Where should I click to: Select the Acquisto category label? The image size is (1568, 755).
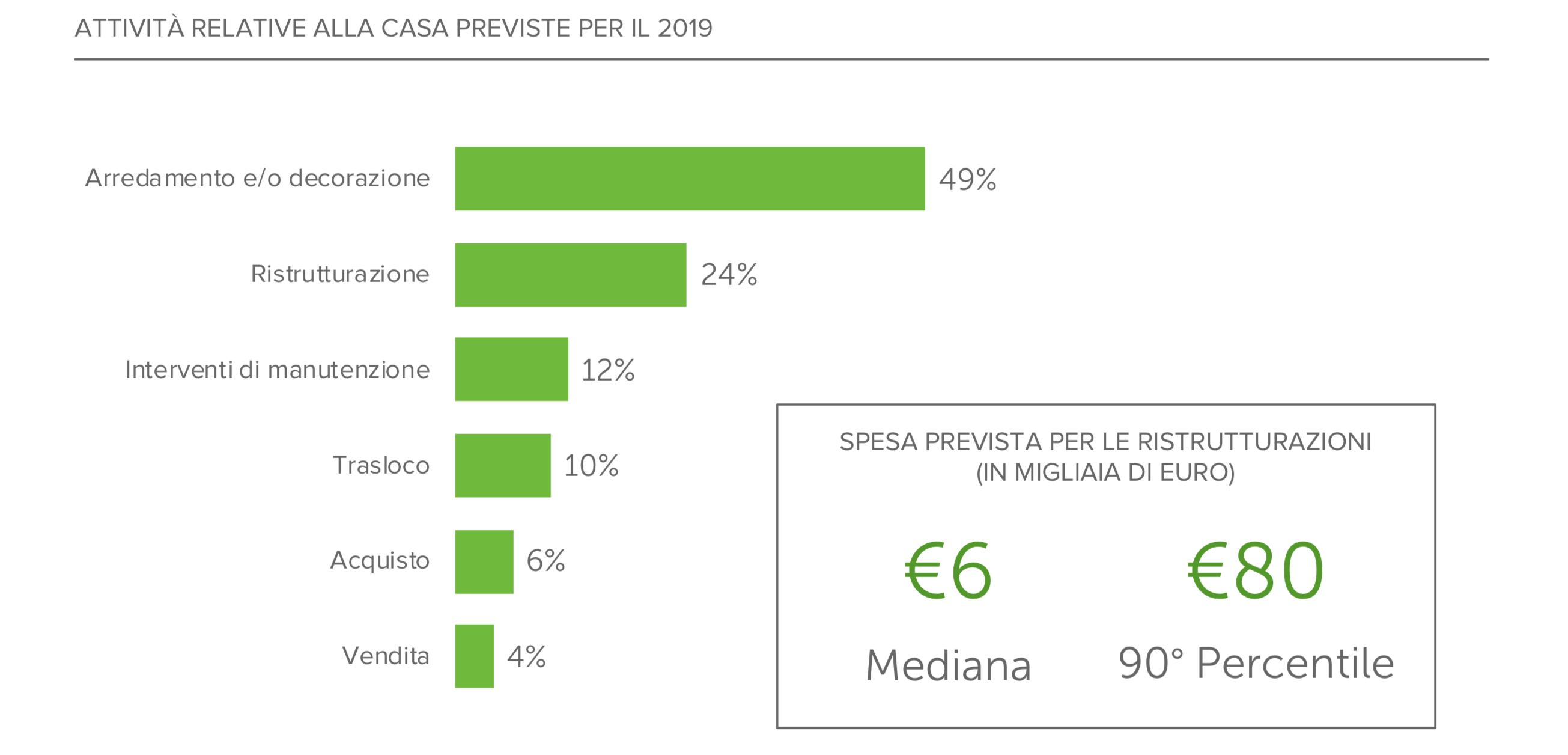click(x=380, y=560)
